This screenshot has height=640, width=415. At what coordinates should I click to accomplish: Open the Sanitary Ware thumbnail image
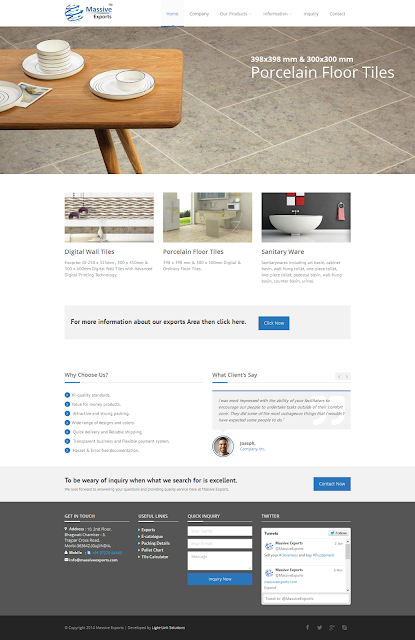tap(306, 218)
